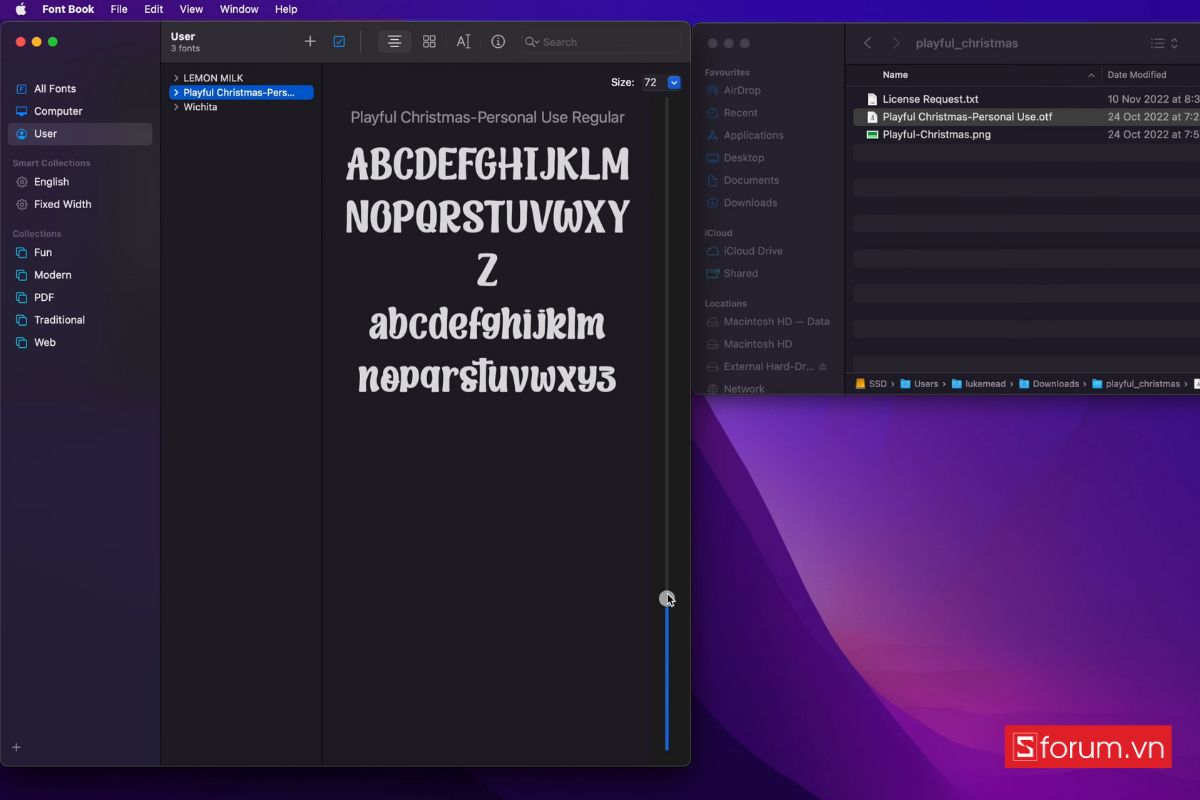Select All Fonts in the sidebar
The width and height of the screenshot is (1200, 800).
80,89
